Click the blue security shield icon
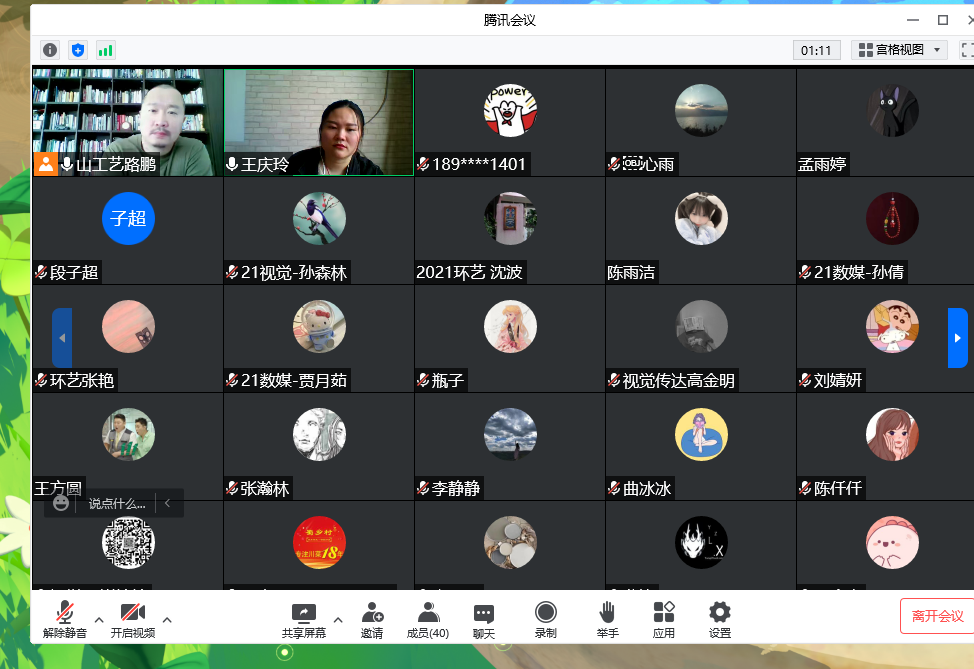The height and width of the screenshot is (669, 974). click(x=78, y=50)
